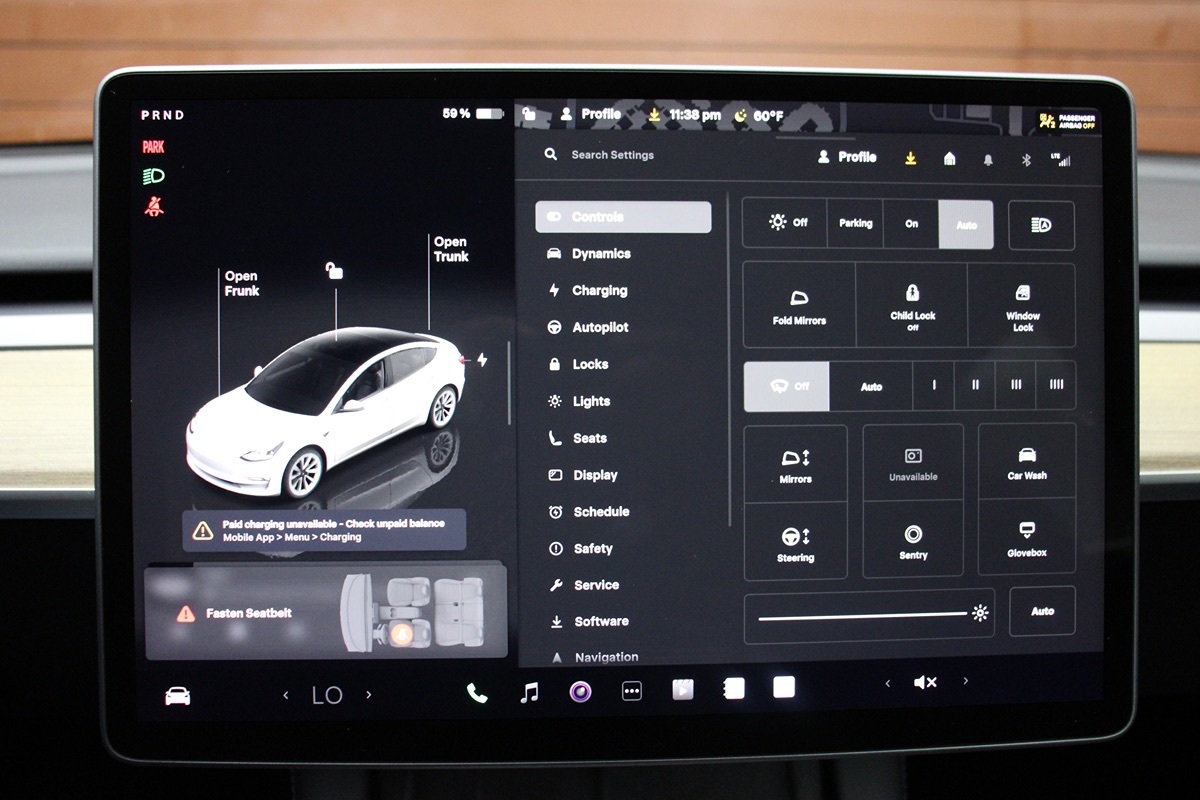Open the music note app

529,691
